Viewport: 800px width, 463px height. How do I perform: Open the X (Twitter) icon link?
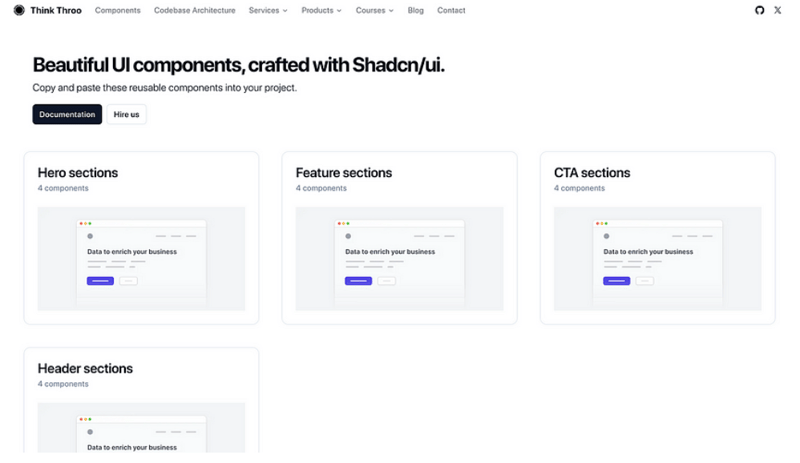778,10
